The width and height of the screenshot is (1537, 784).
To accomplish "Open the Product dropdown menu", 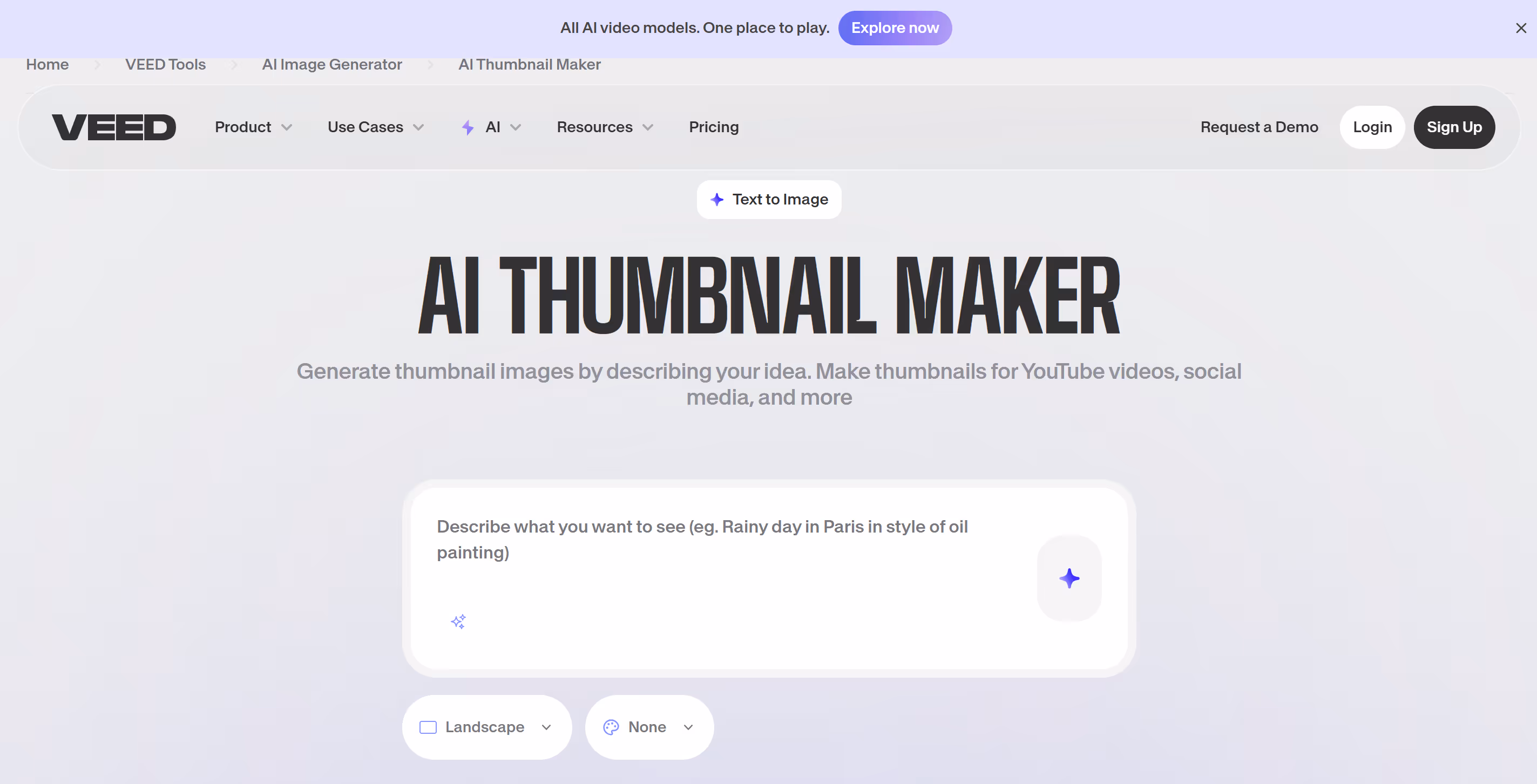I will 253,127.
